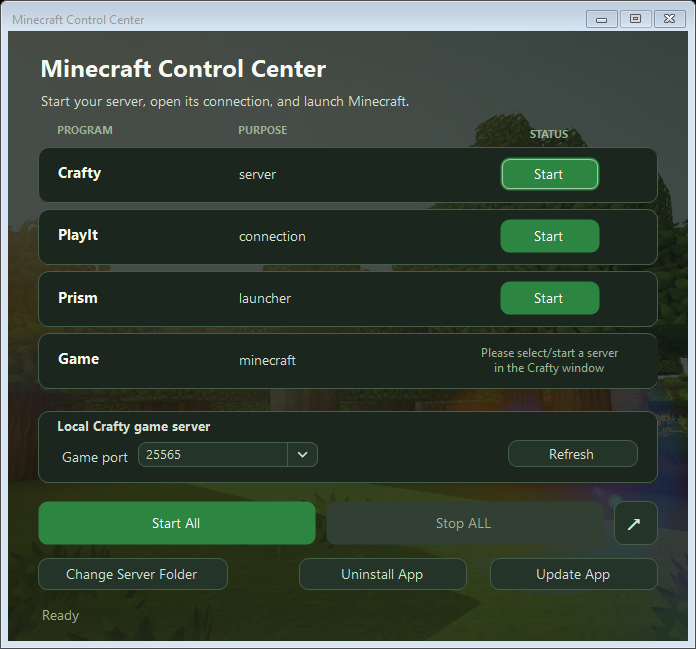696x649 pixels.
Task: Select the PlayIt program name
Action: pyautogui.click(x=78, y=235)
